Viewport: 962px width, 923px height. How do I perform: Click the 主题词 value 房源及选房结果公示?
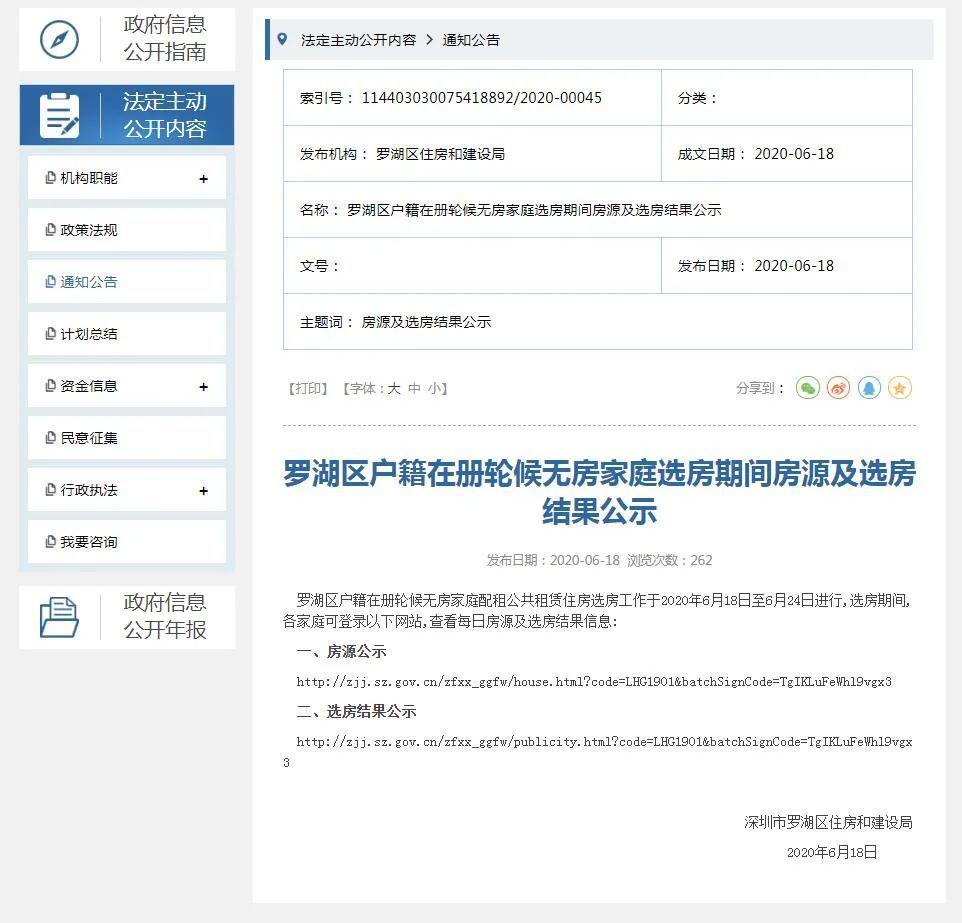pos(426,322)
